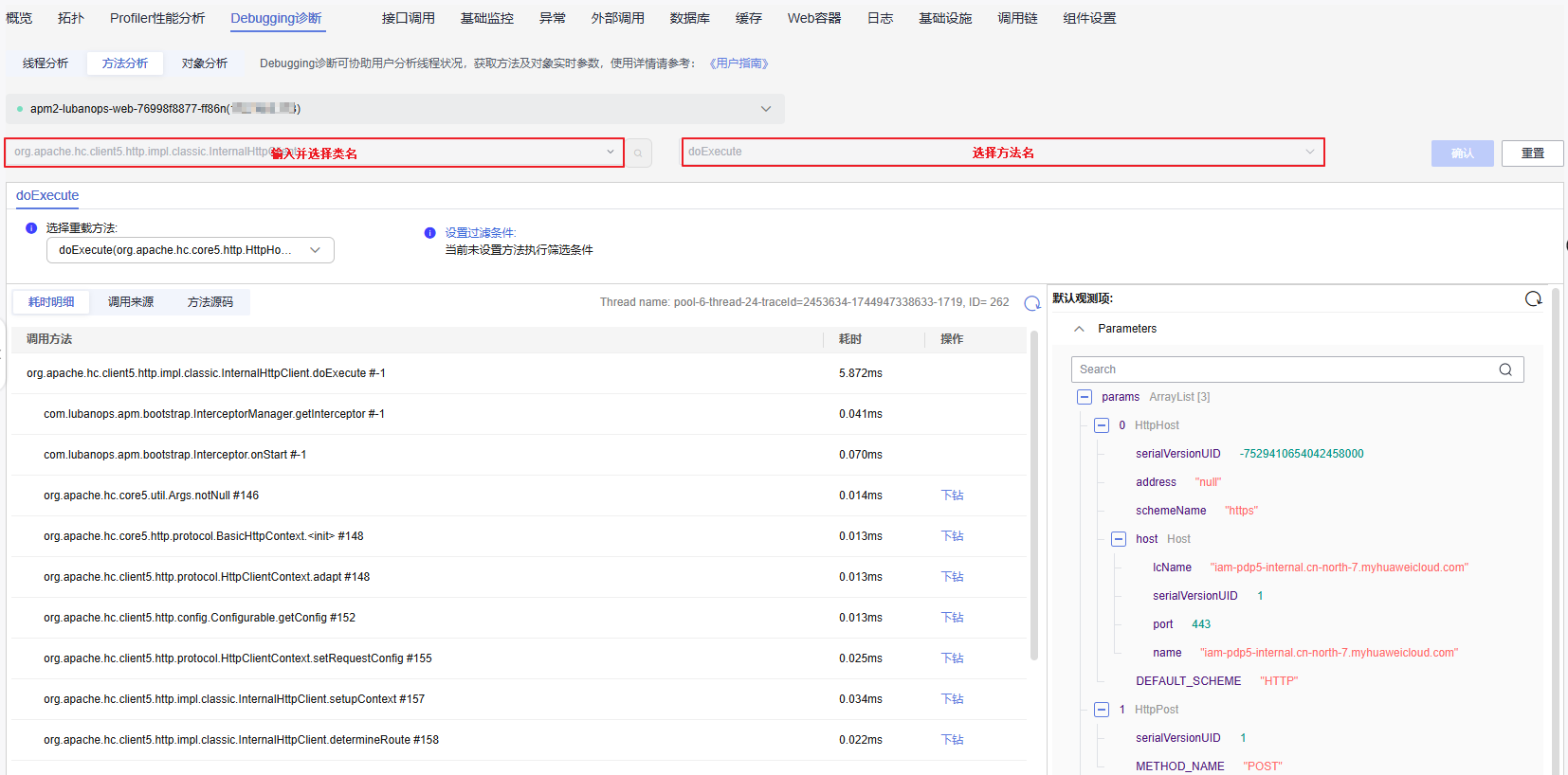The width and height of the screenshot is (1568, 775).
Task: Open the 基础设施 tab
Action: [x=945, y=18]
